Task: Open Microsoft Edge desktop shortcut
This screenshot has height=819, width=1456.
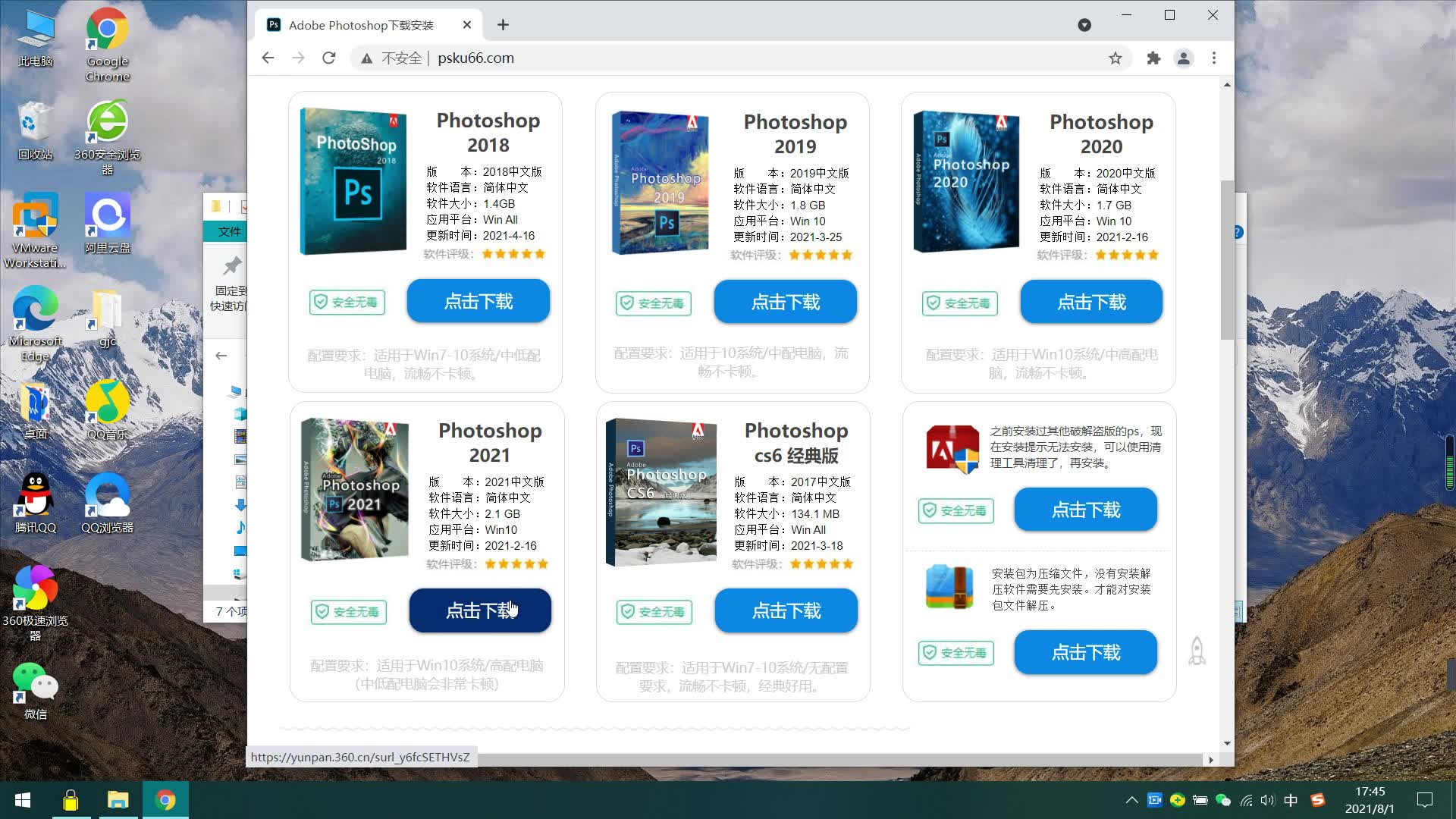Action: coord(36,325)
